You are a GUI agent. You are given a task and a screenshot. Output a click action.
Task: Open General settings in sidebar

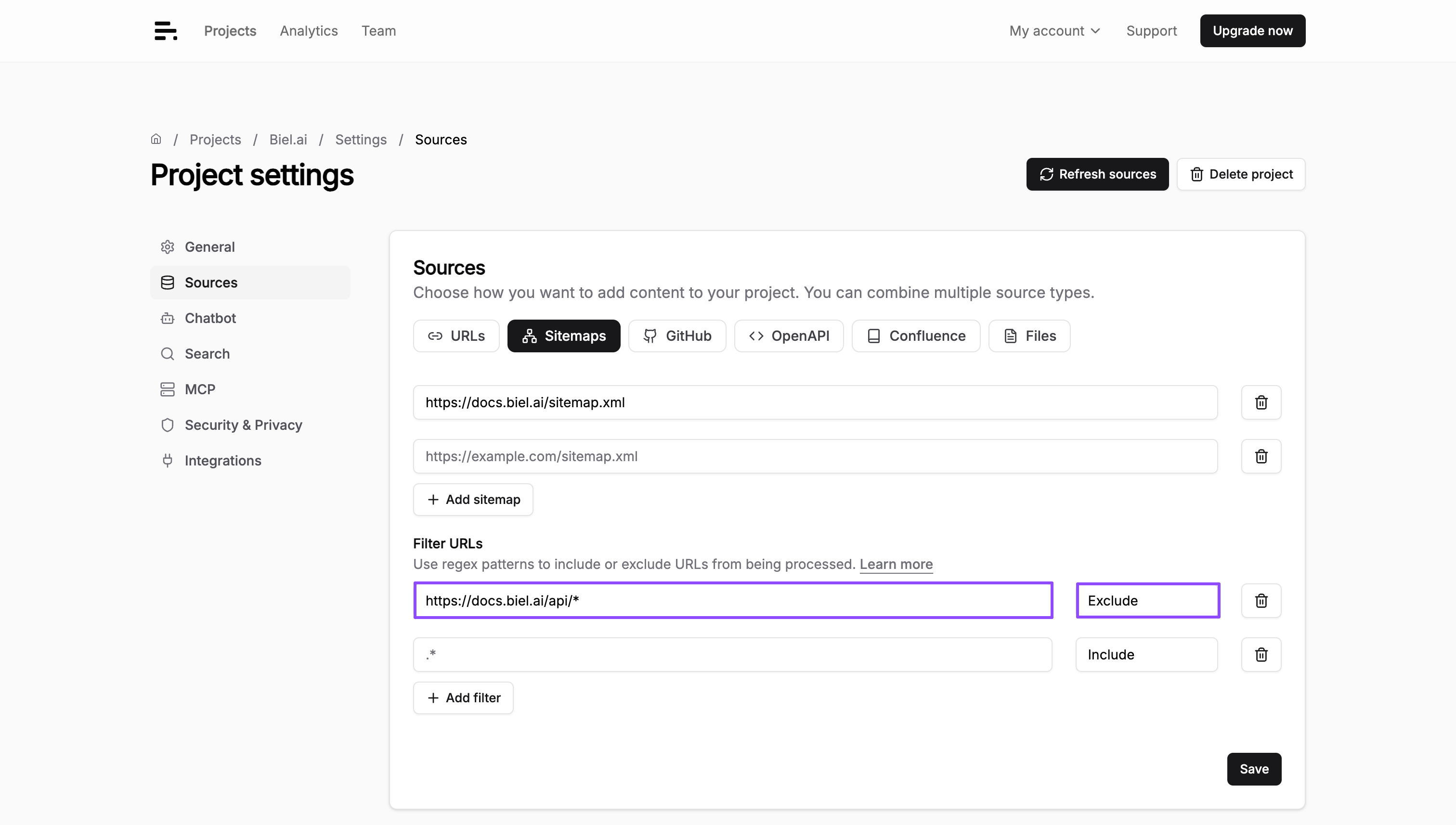[250, 247]
